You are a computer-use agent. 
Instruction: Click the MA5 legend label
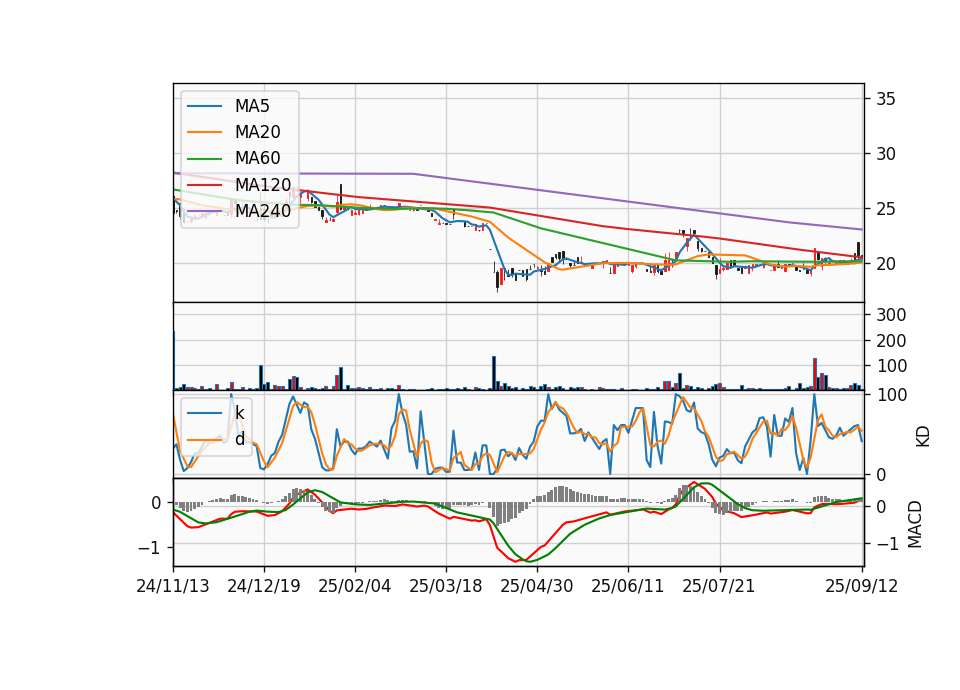click(252, 106)
